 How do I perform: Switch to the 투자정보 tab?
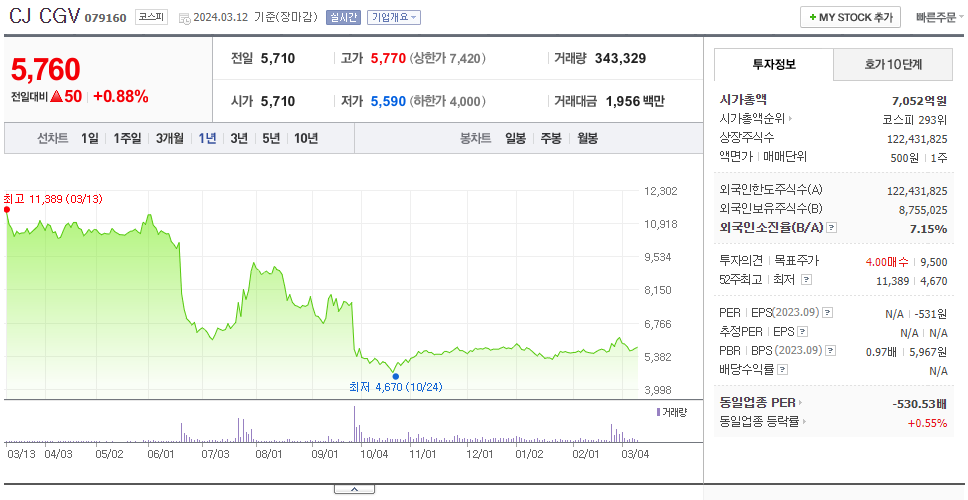pyautogui.click(x=774, y=64)
